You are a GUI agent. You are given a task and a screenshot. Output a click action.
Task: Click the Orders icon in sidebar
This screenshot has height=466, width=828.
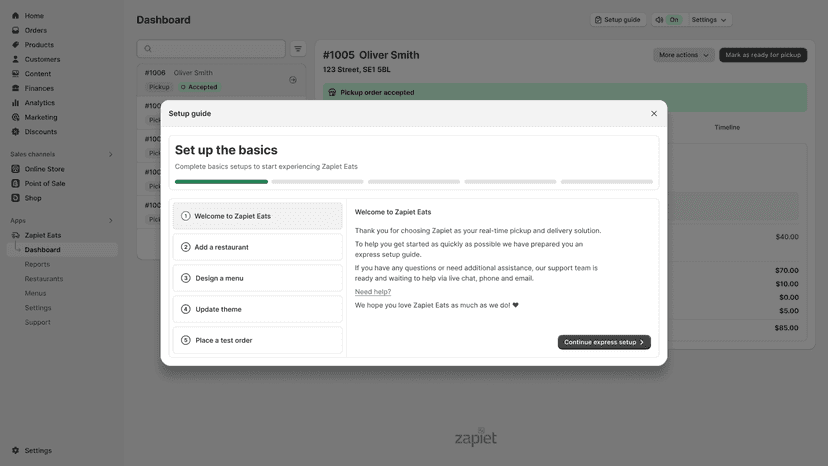15,30
